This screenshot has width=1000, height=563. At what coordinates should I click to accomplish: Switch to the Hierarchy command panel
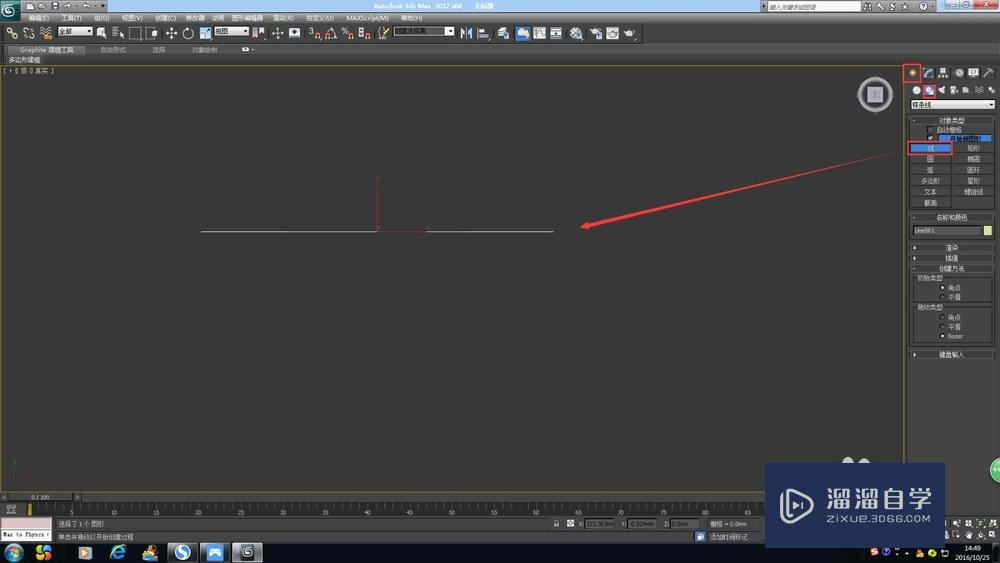pyautogui.click(x=943, y=73)
